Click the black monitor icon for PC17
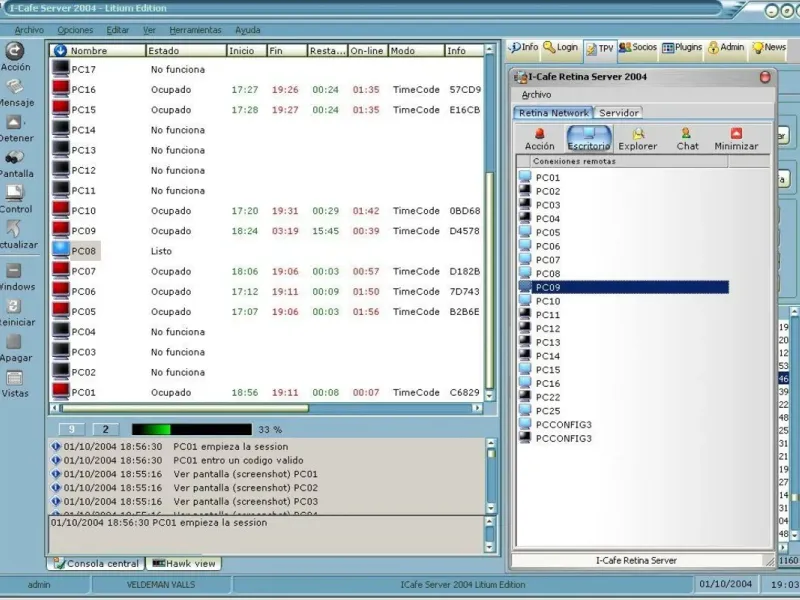 tap(61, 68)
